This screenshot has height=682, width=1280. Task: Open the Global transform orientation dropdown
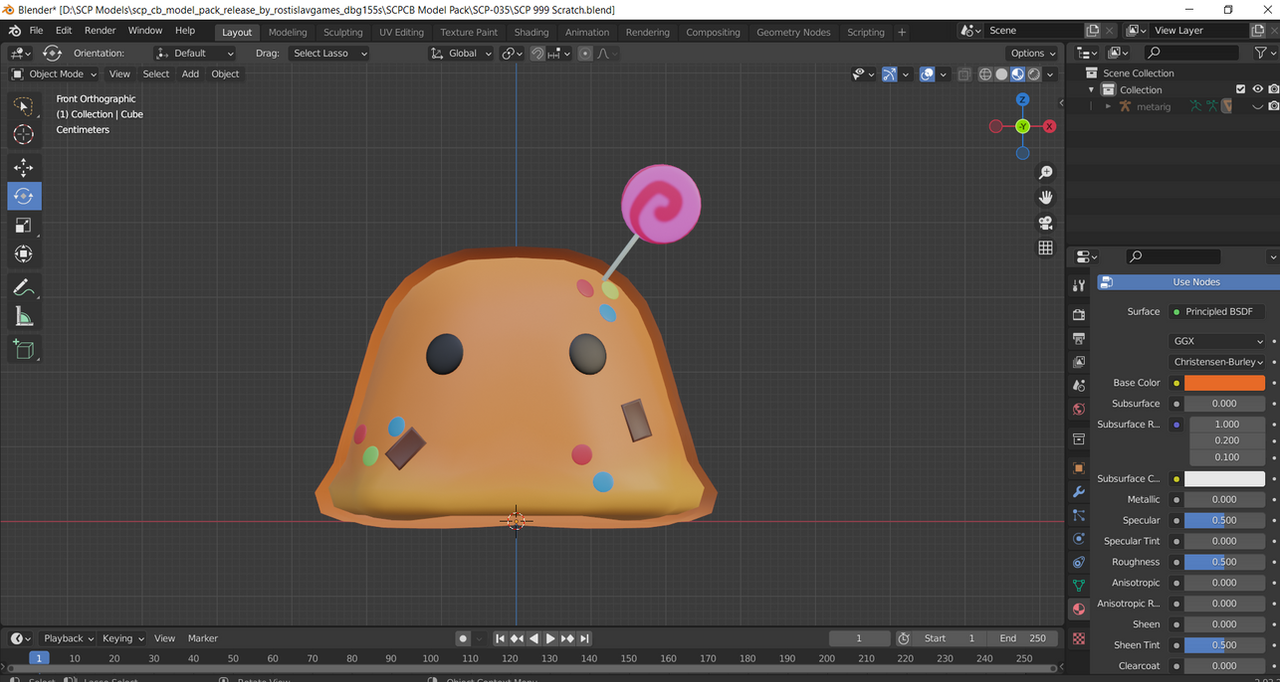[x=461, y=53]
